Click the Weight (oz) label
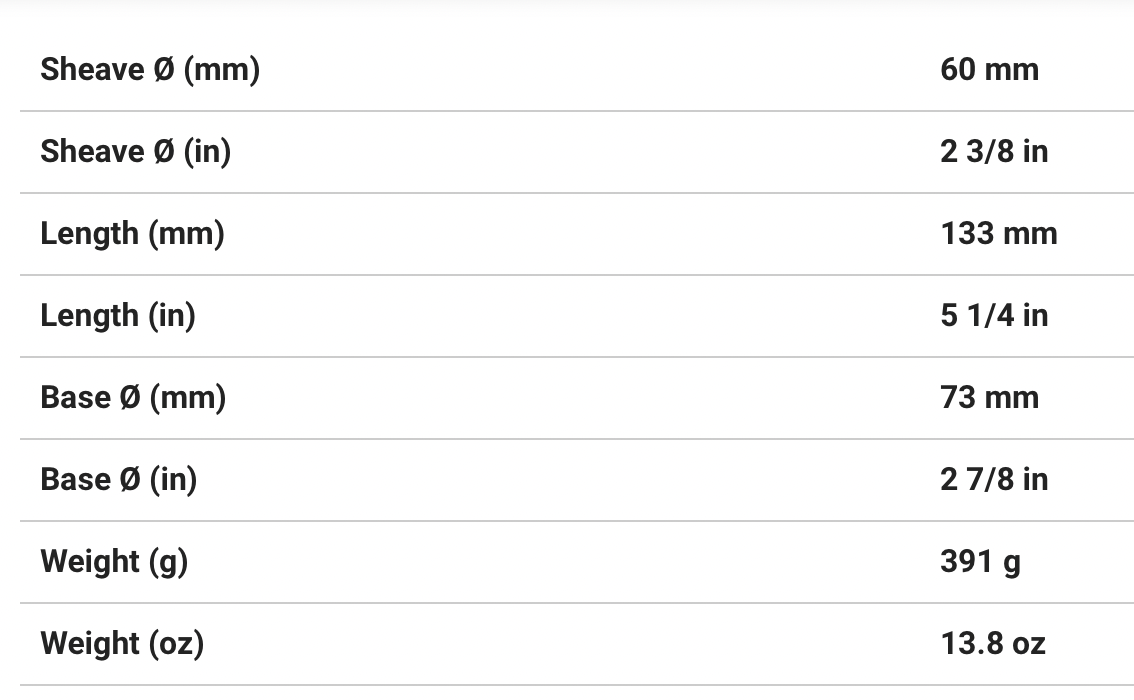The image size is (1134, 700). pyautogui.click(x=122, y=644)
